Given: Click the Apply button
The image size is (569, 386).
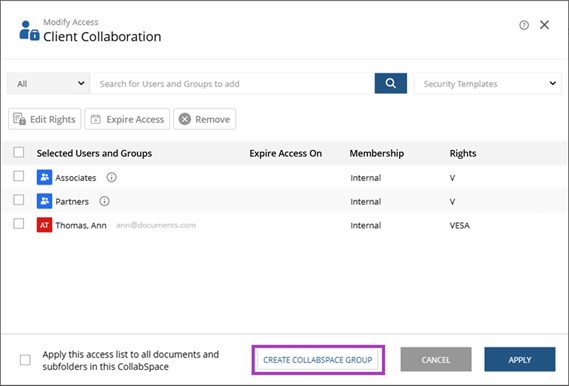Looking at the screenshot, I should point(520,360).
